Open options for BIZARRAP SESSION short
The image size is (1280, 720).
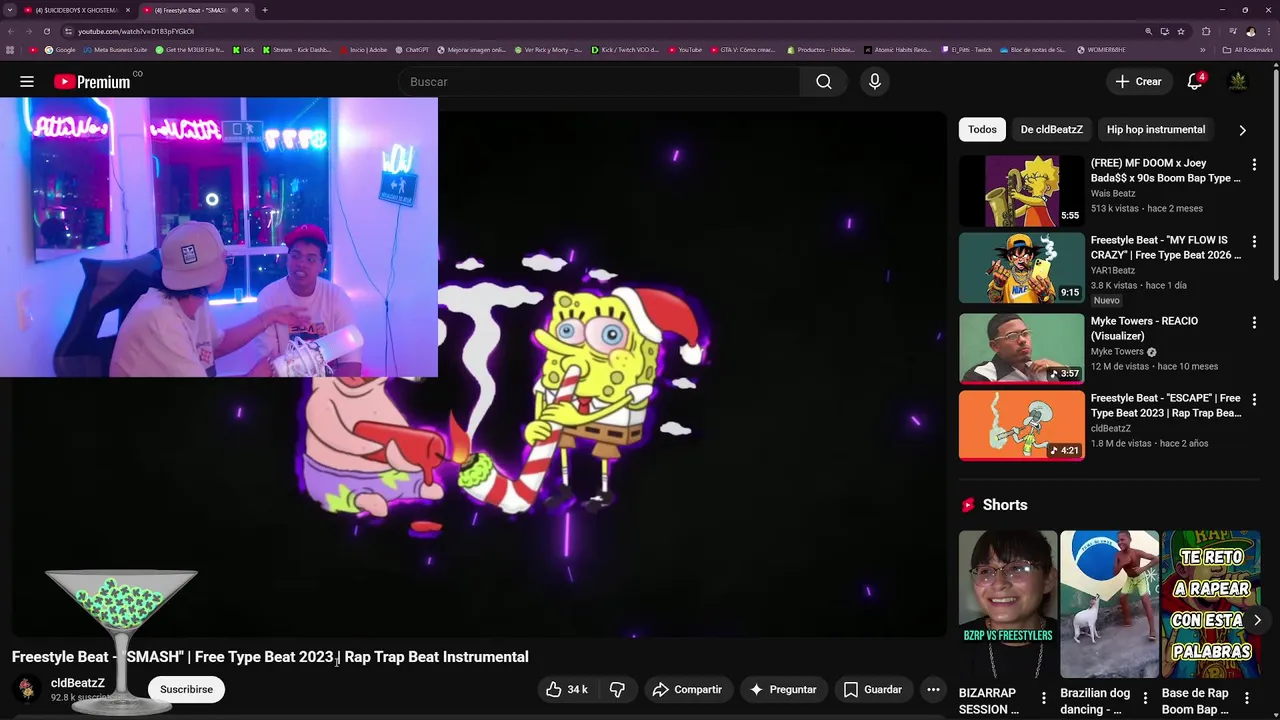[1044, 697]
